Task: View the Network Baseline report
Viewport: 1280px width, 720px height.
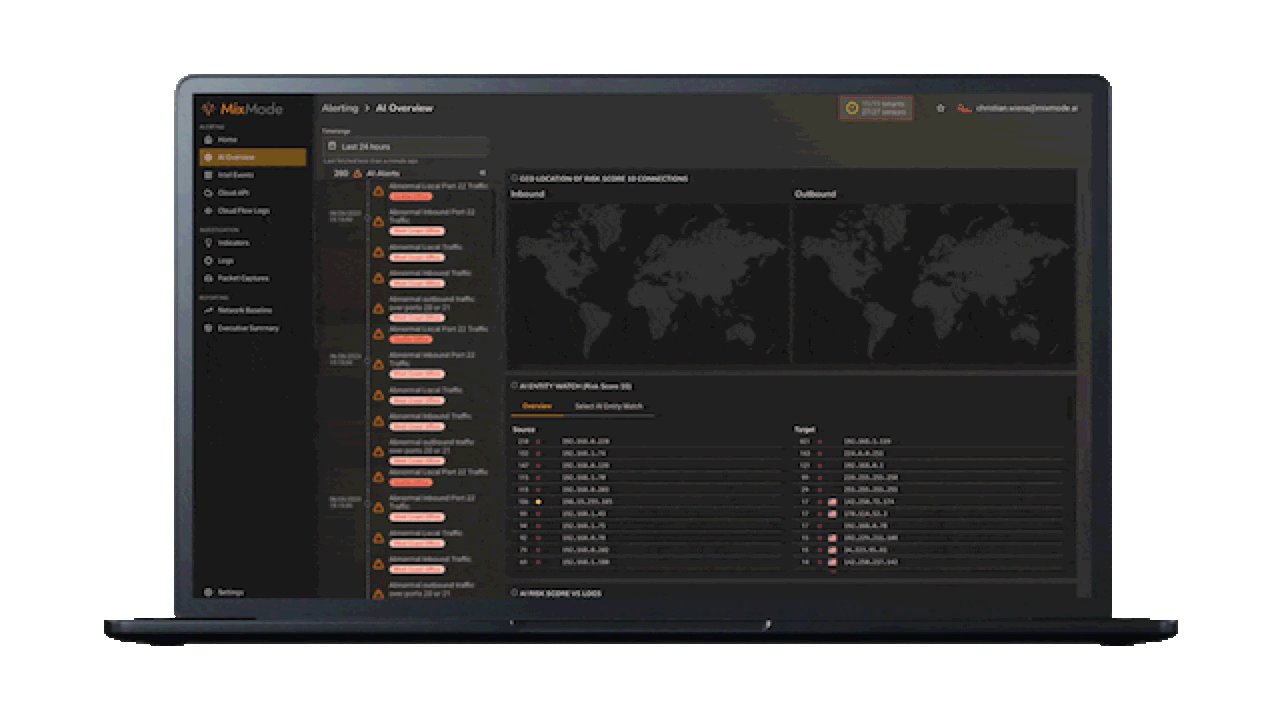Action: tap(244, 310)
